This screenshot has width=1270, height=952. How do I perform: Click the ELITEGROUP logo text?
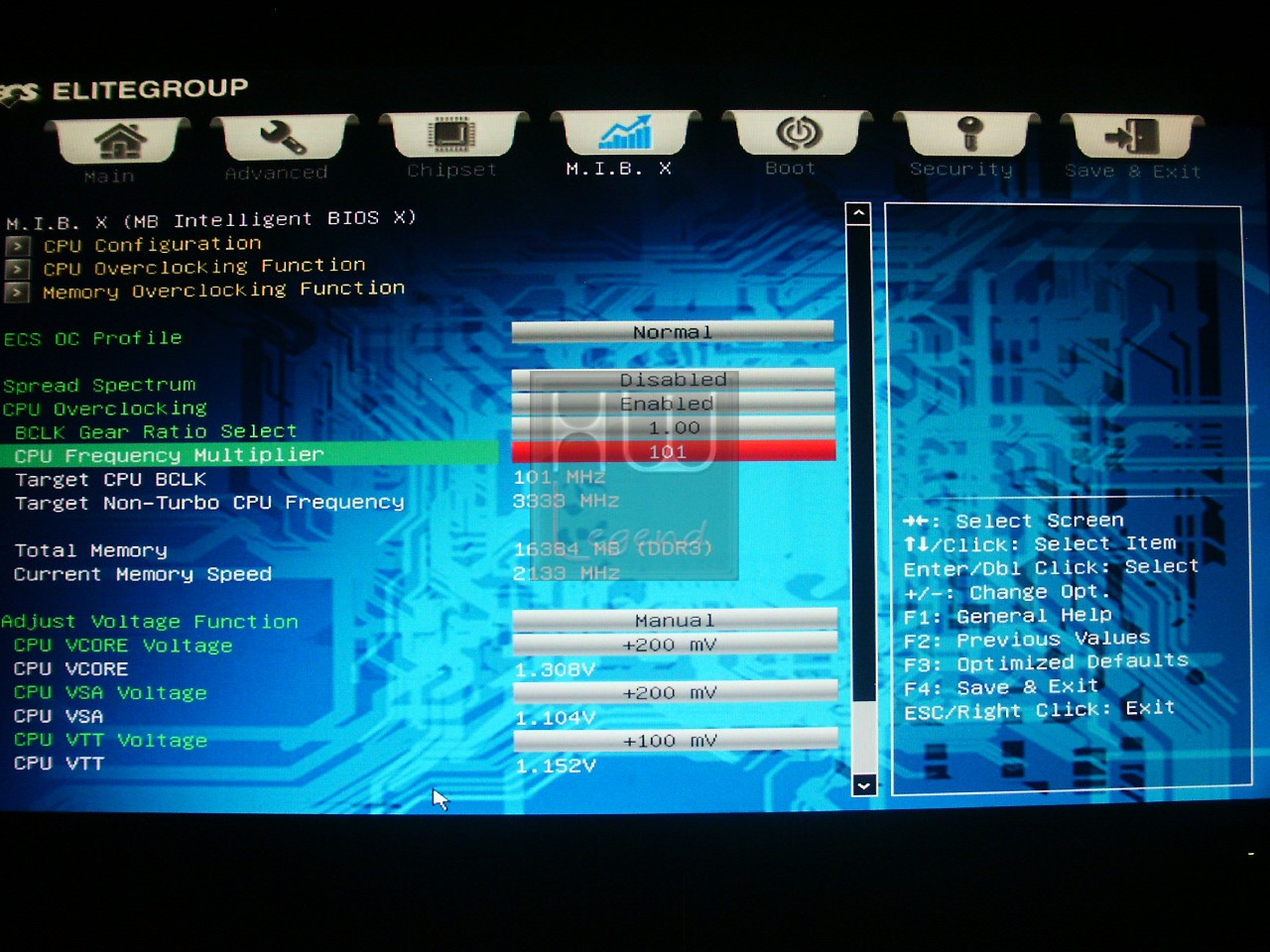150,90
